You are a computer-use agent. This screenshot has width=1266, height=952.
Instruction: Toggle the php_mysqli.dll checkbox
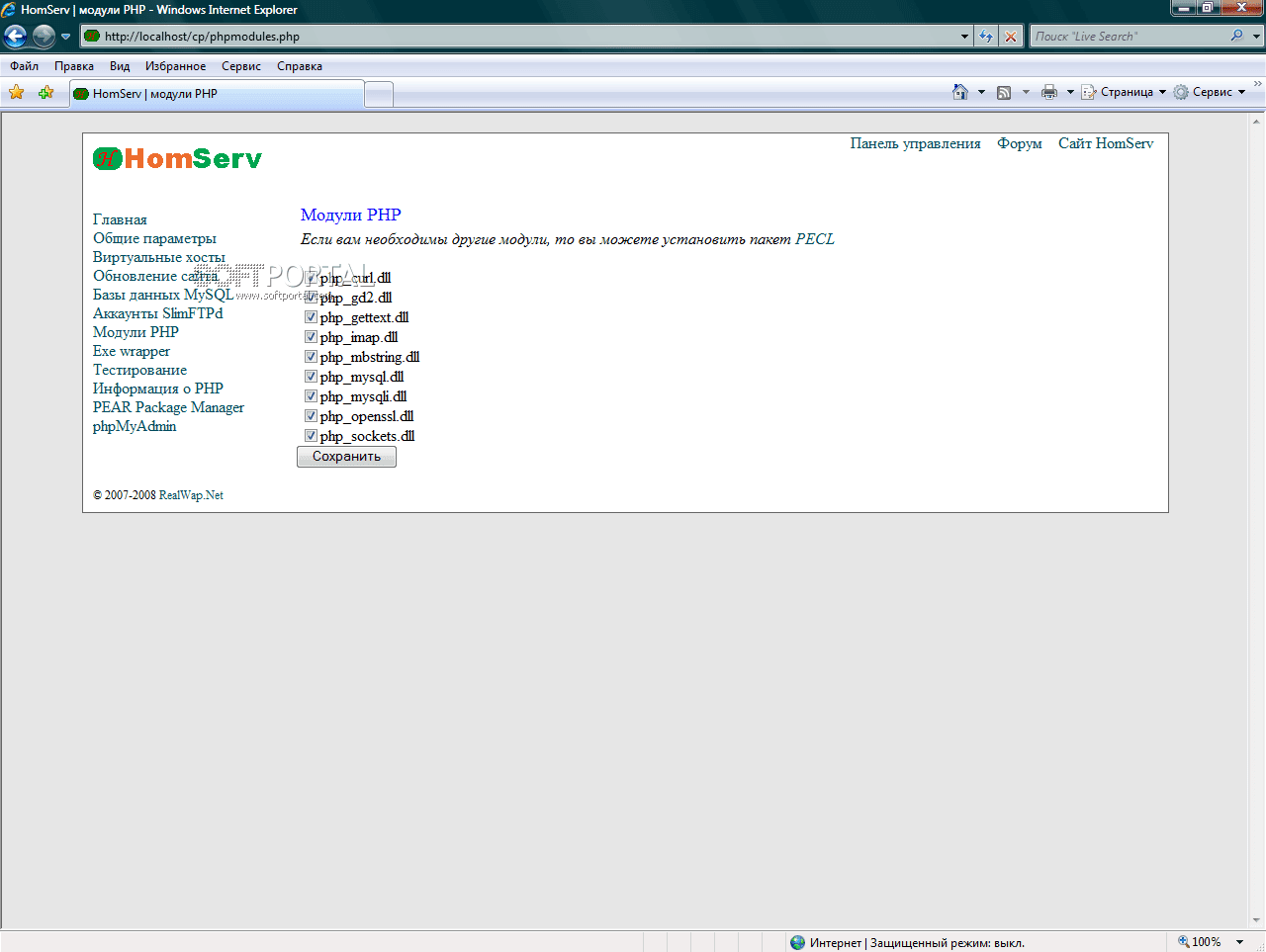pyautogui.click(x=311, y=396)
